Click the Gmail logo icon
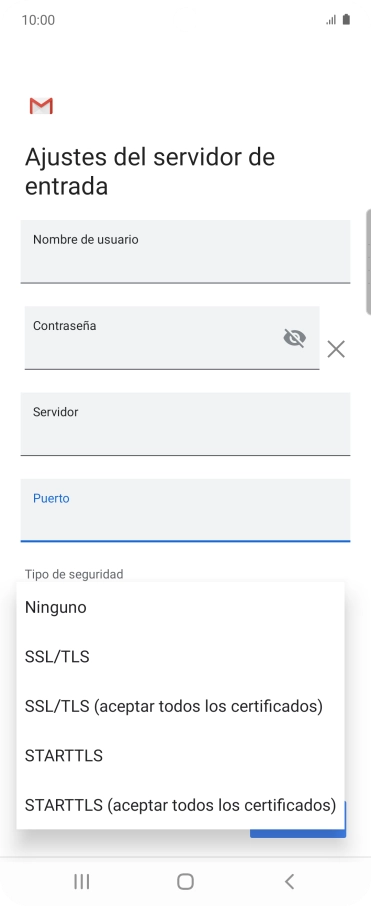Screen dimensions: 371x906 [x=41, y=106]
